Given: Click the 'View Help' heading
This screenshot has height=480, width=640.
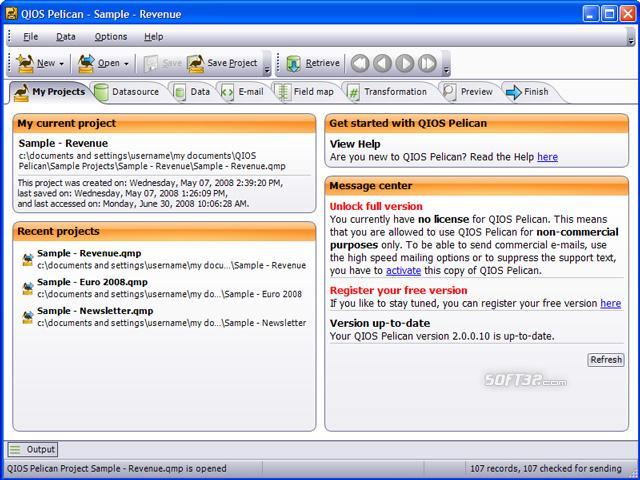Looking at the screenshot, I should point(355,144).
